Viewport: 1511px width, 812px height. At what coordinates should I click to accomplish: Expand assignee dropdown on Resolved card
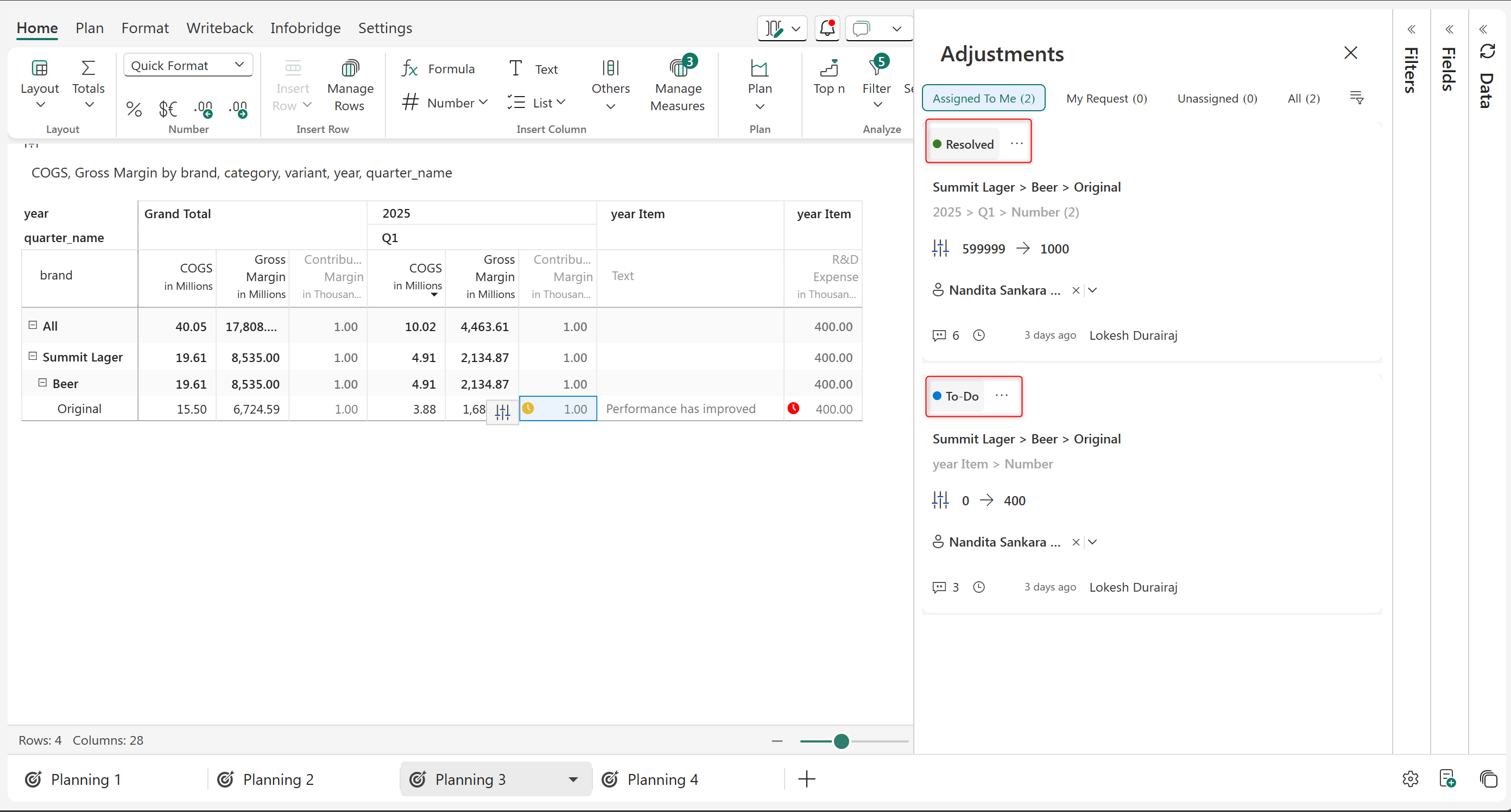pos(1092,290)
